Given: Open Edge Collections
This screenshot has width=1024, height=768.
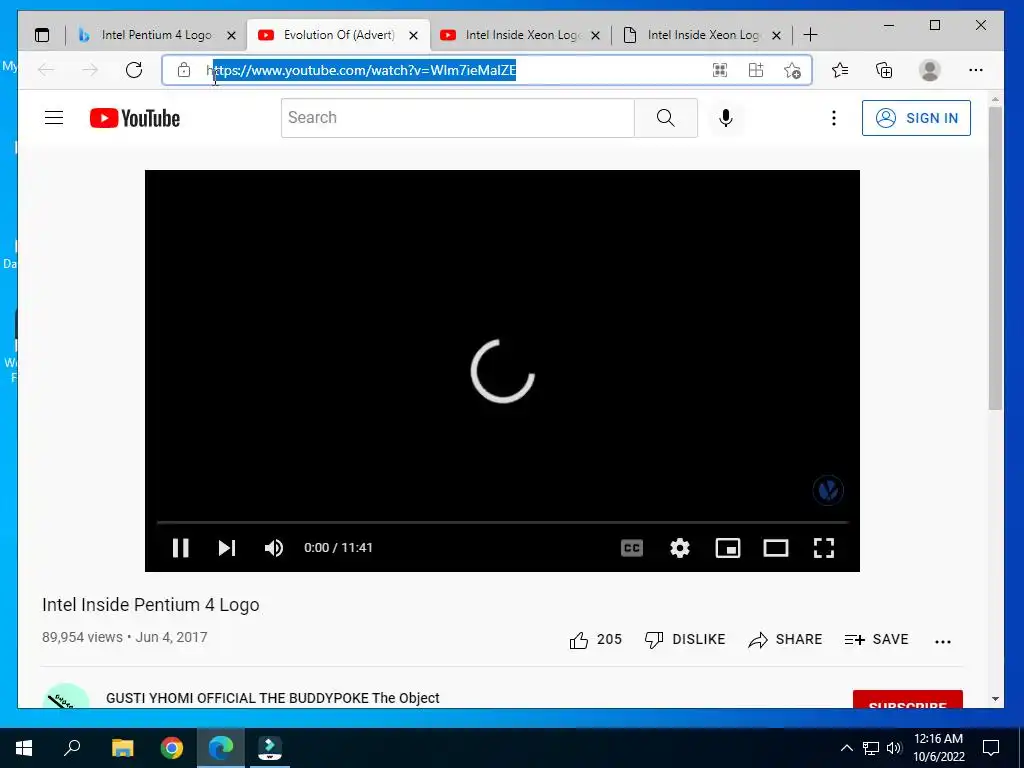Looking at the screenshot, I should pyautogui.click(x=884, y=70).
